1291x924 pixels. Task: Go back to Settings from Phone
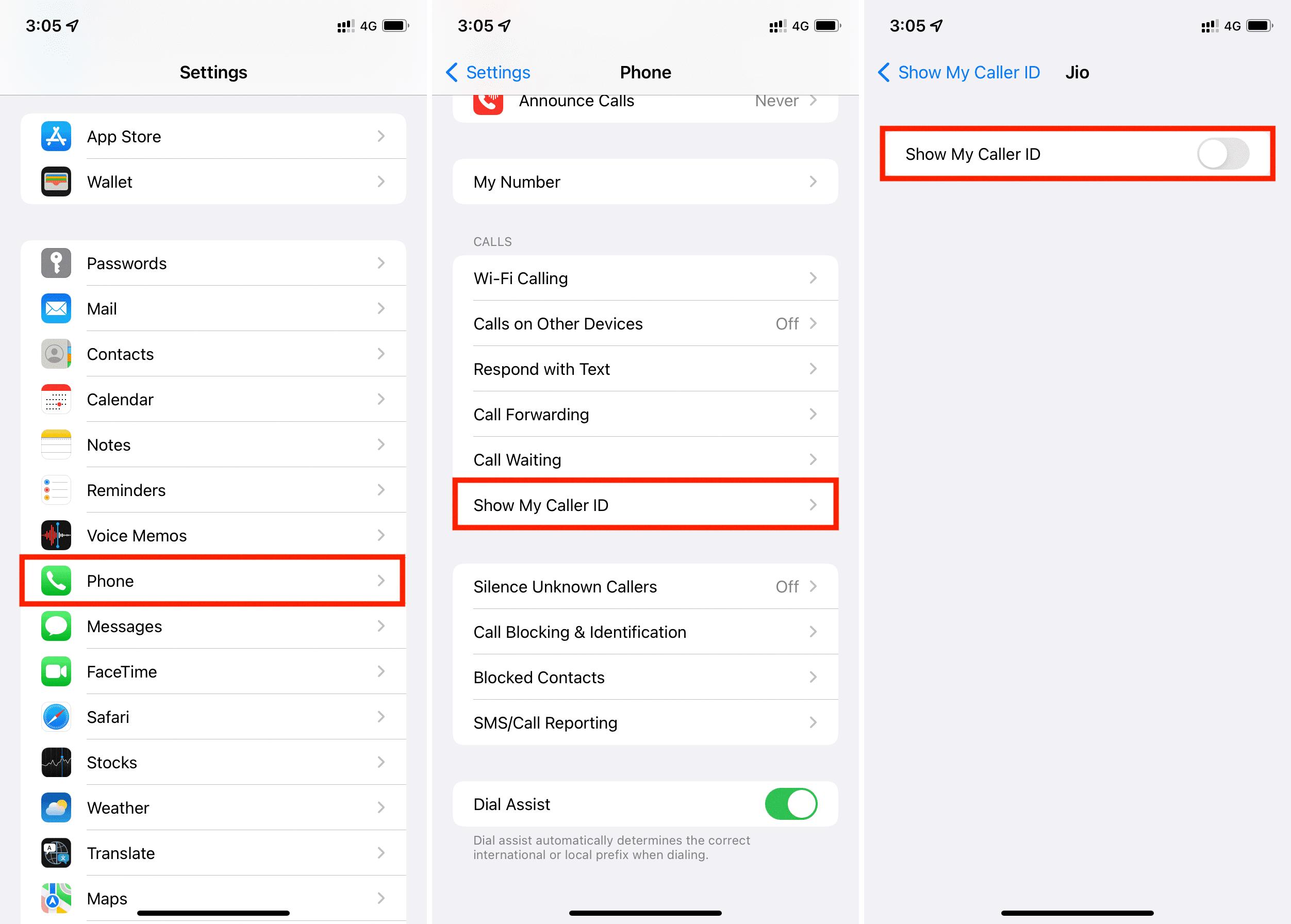[488, 72]
